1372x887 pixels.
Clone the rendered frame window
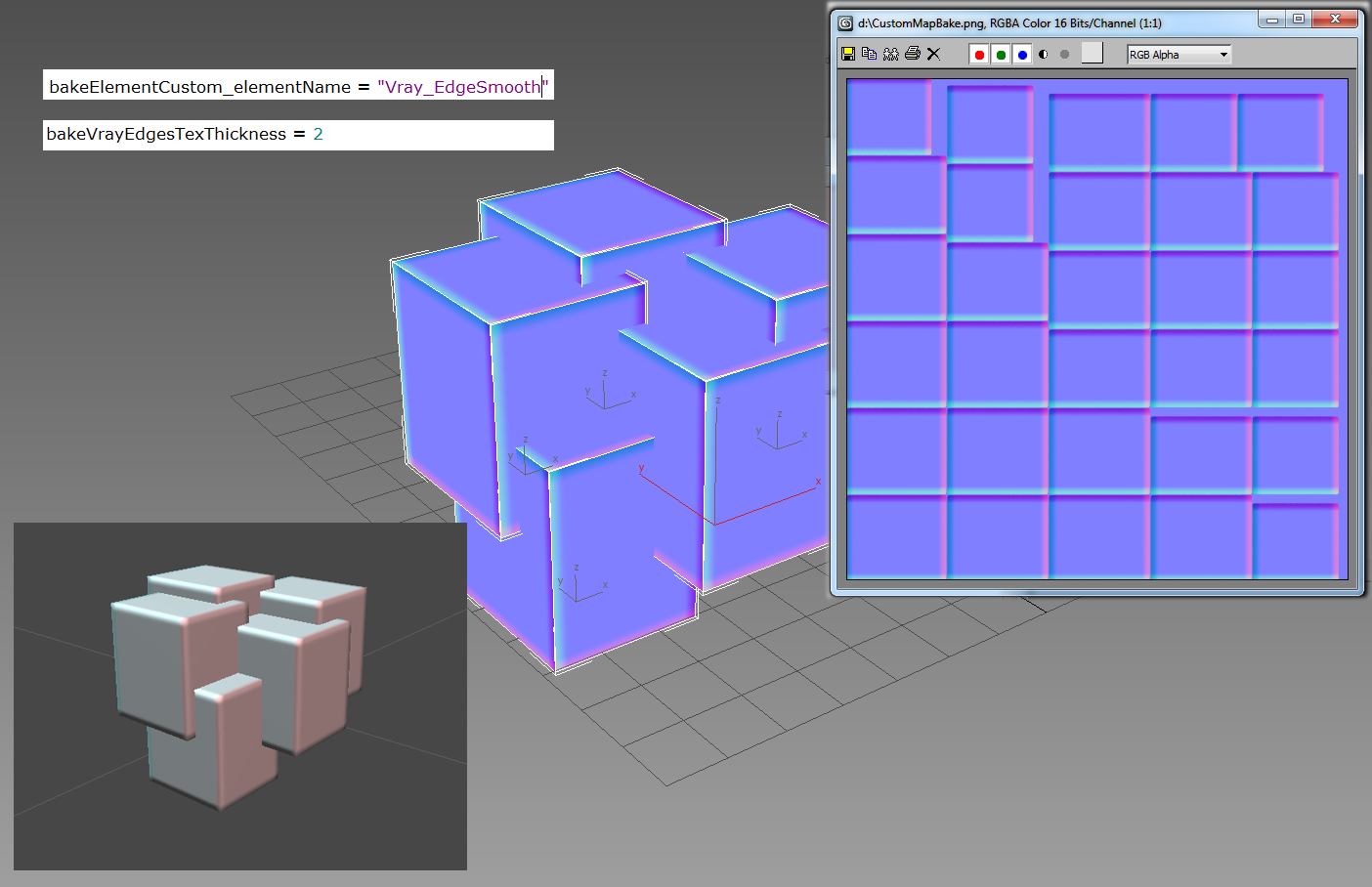[x=891, y=54]
